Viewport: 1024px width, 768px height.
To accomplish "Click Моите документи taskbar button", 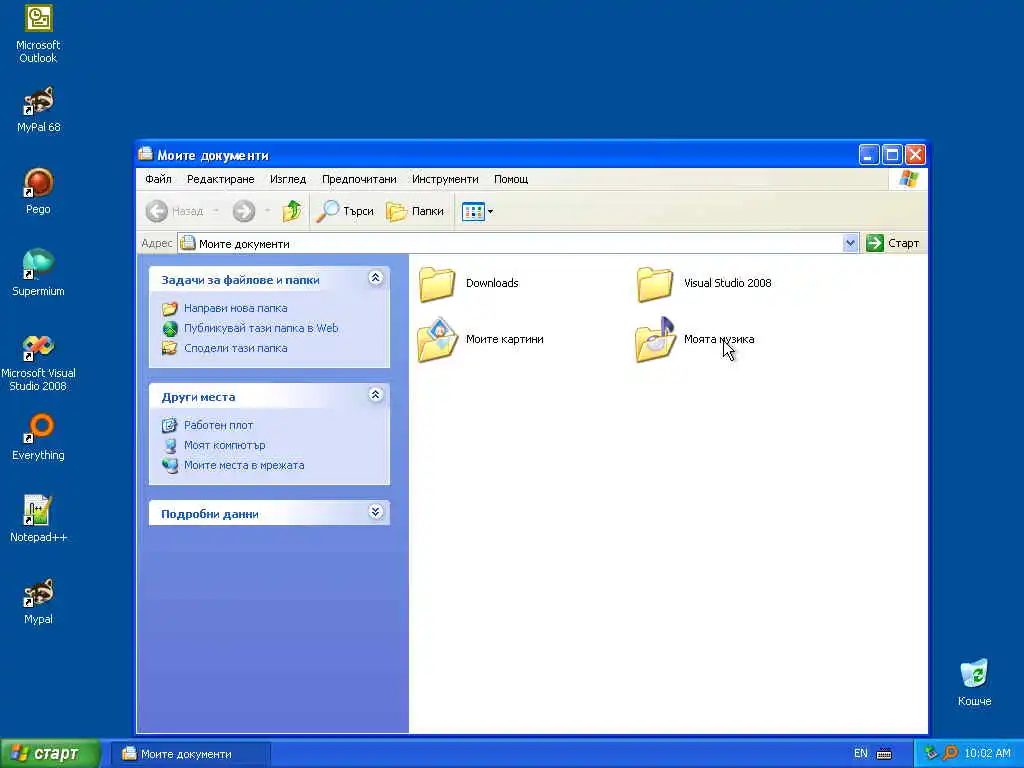I will [x=189, y=754].
